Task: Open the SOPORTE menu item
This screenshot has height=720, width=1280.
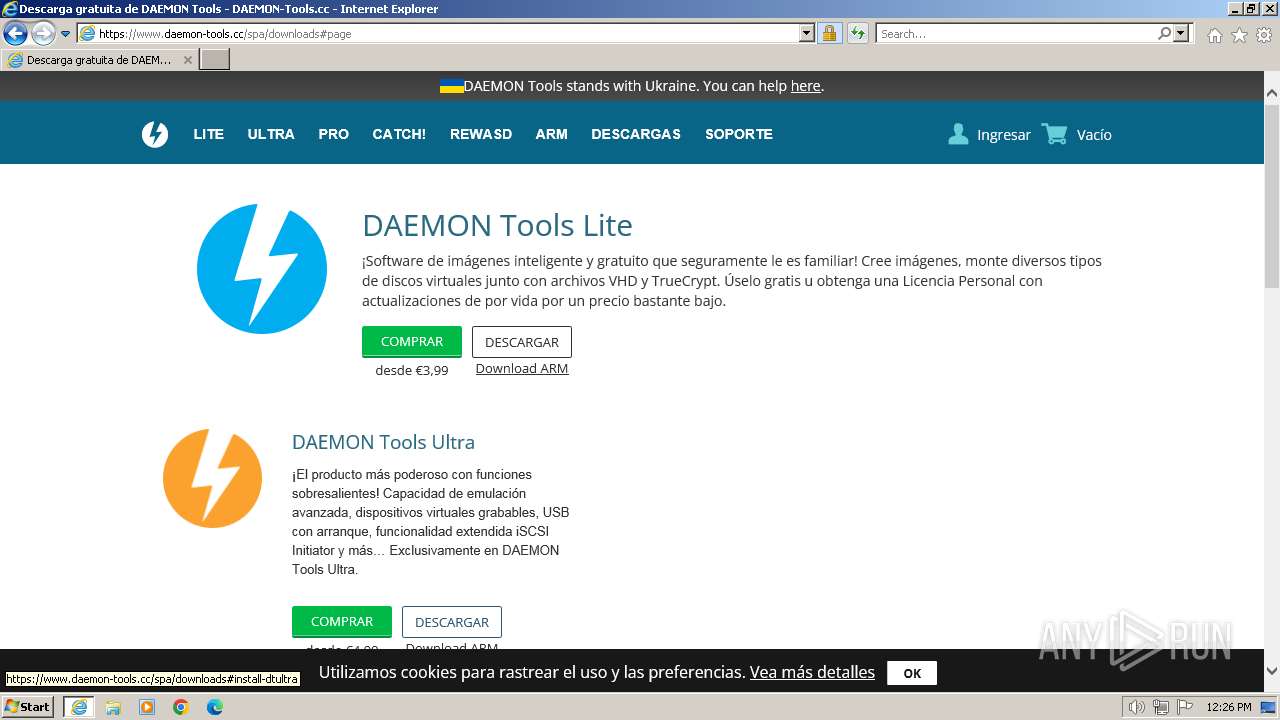Action: click(x=739, y=134)
